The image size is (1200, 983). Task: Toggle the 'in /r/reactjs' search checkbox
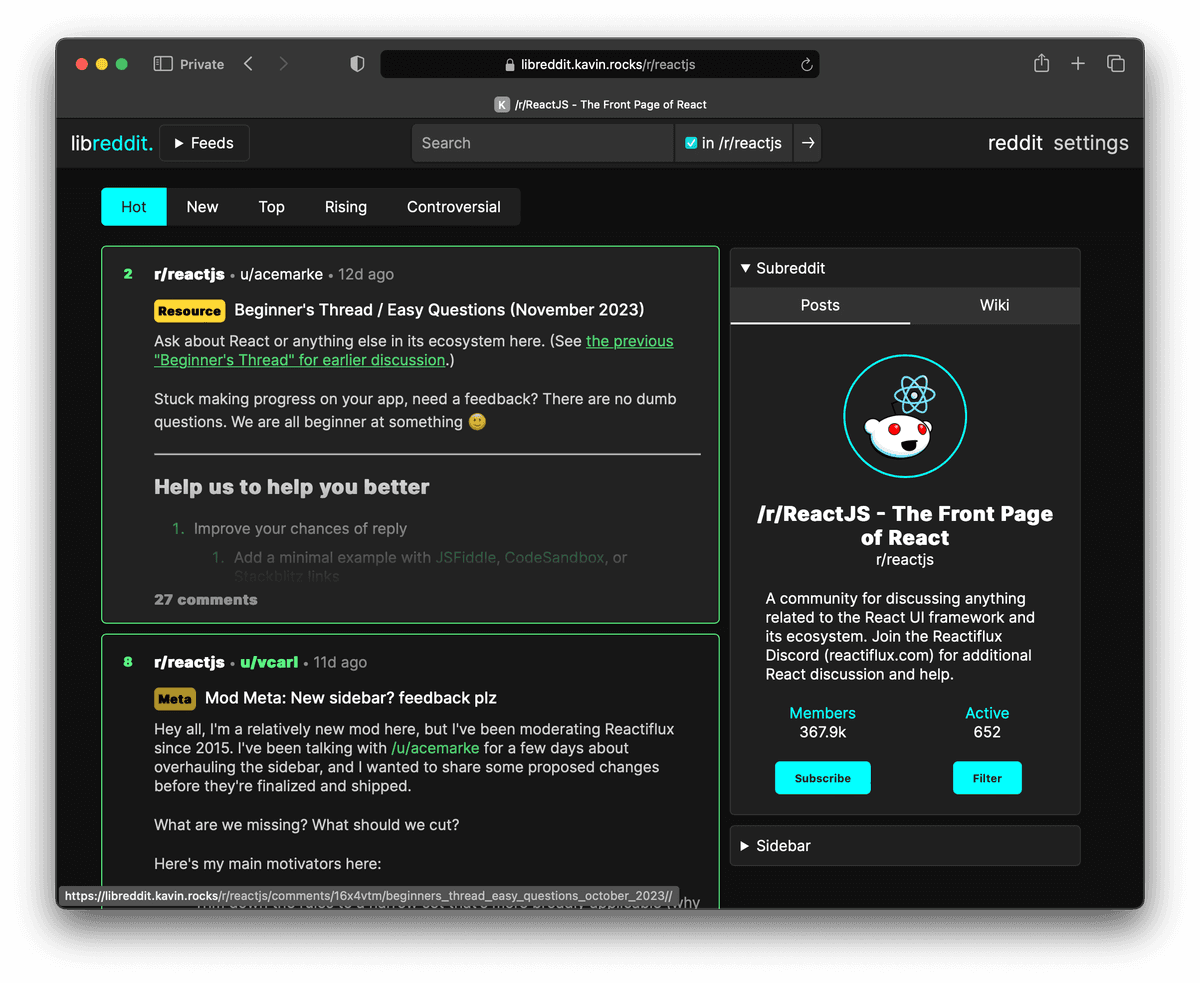[x=691, y=143]
